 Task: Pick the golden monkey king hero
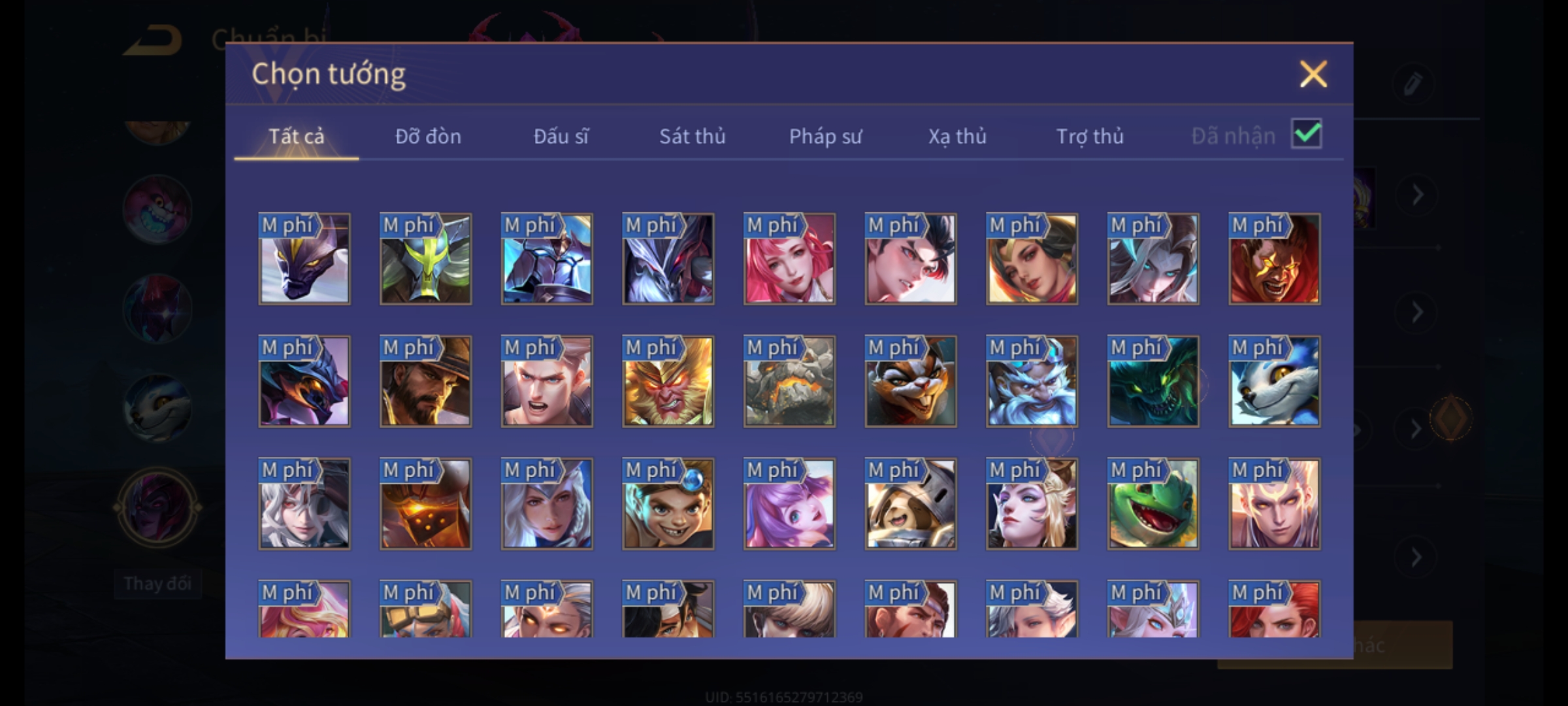click(x=668, y=381)
